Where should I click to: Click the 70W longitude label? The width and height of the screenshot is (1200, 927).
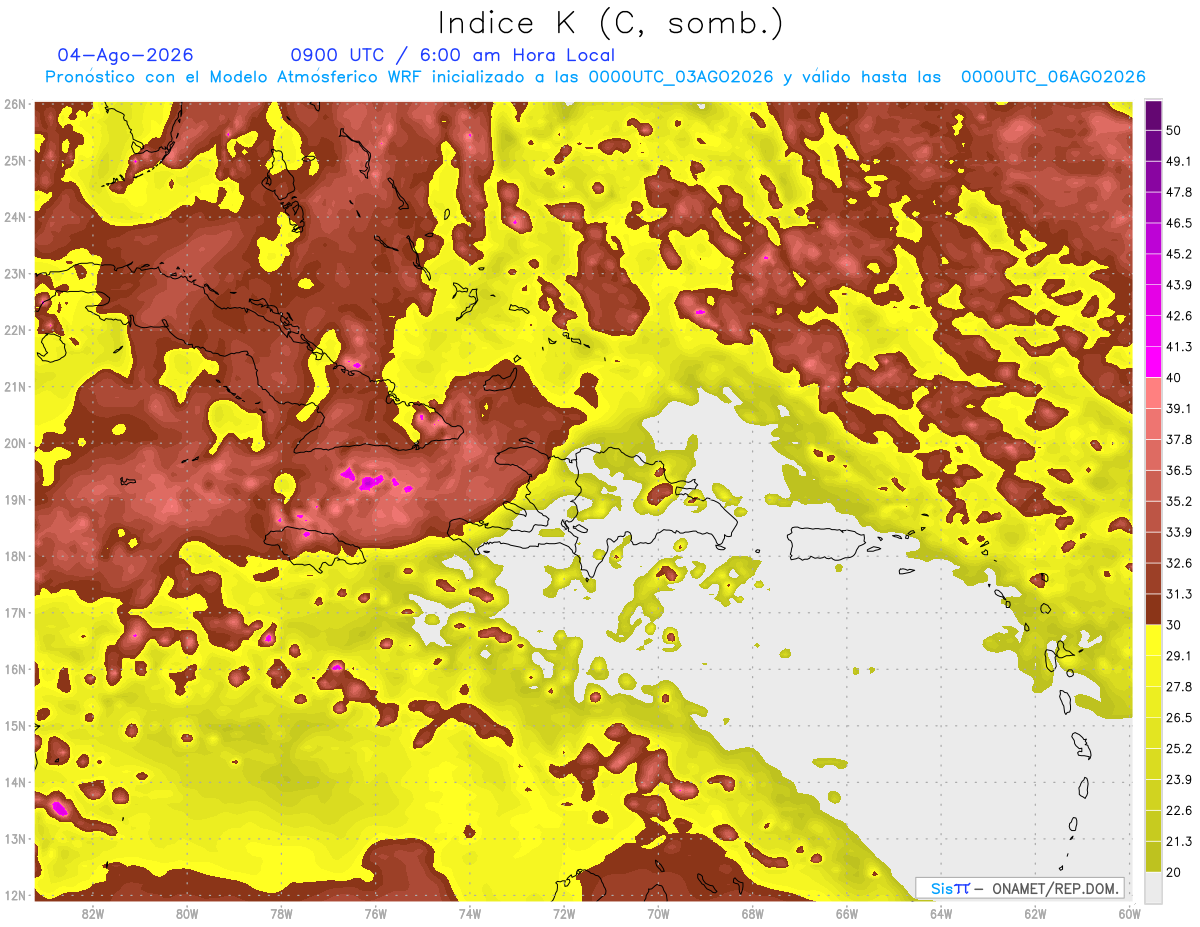pyautogui.click(x=658, y=914)
